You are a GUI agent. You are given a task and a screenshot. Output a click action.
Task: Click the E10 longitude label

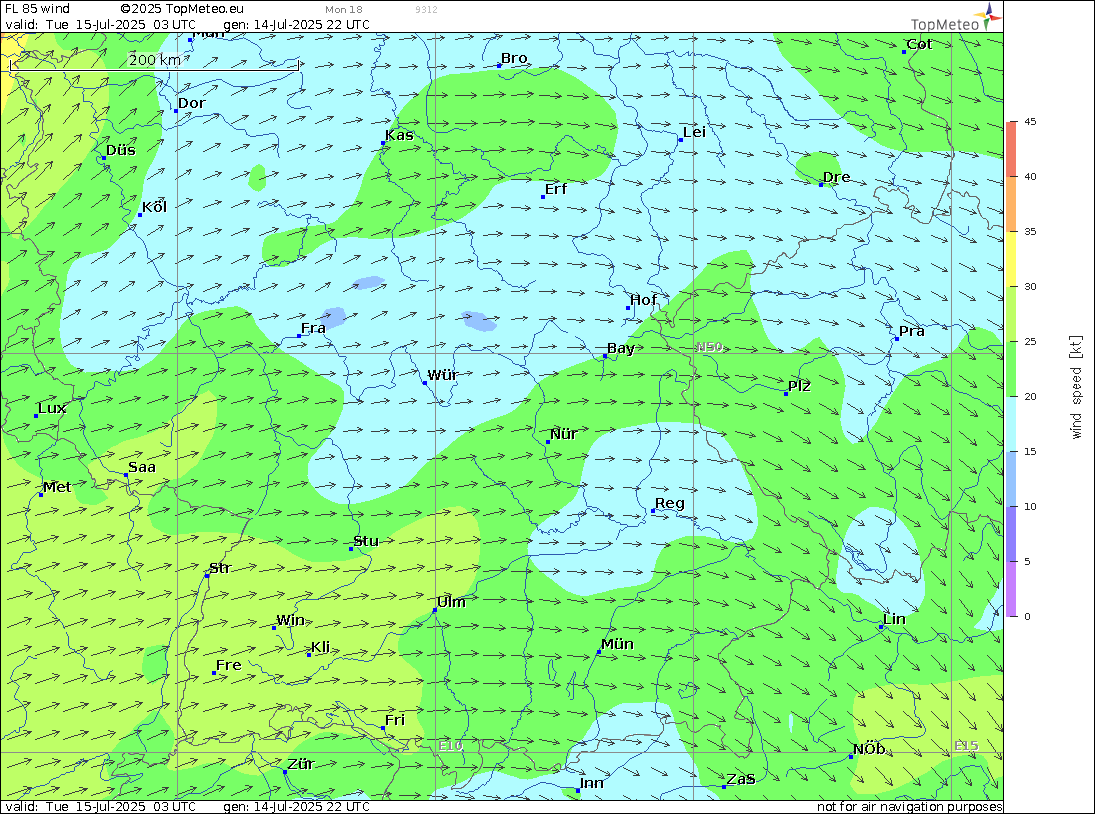click(x=450, y=746)
